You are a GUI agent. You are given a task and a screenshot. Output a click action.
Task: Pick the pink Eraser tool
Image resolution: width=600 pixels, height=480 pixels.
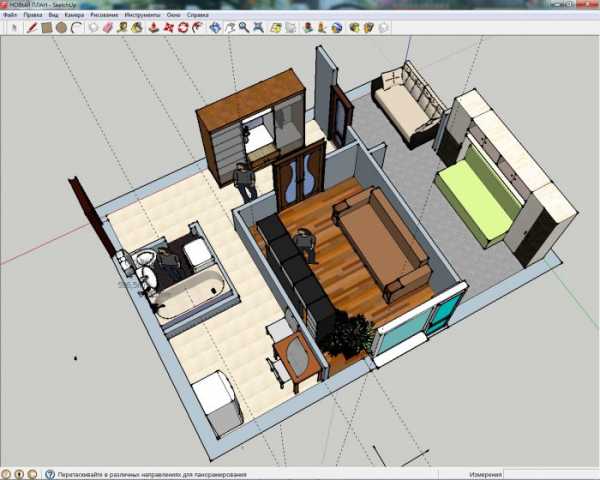(107, 28)
